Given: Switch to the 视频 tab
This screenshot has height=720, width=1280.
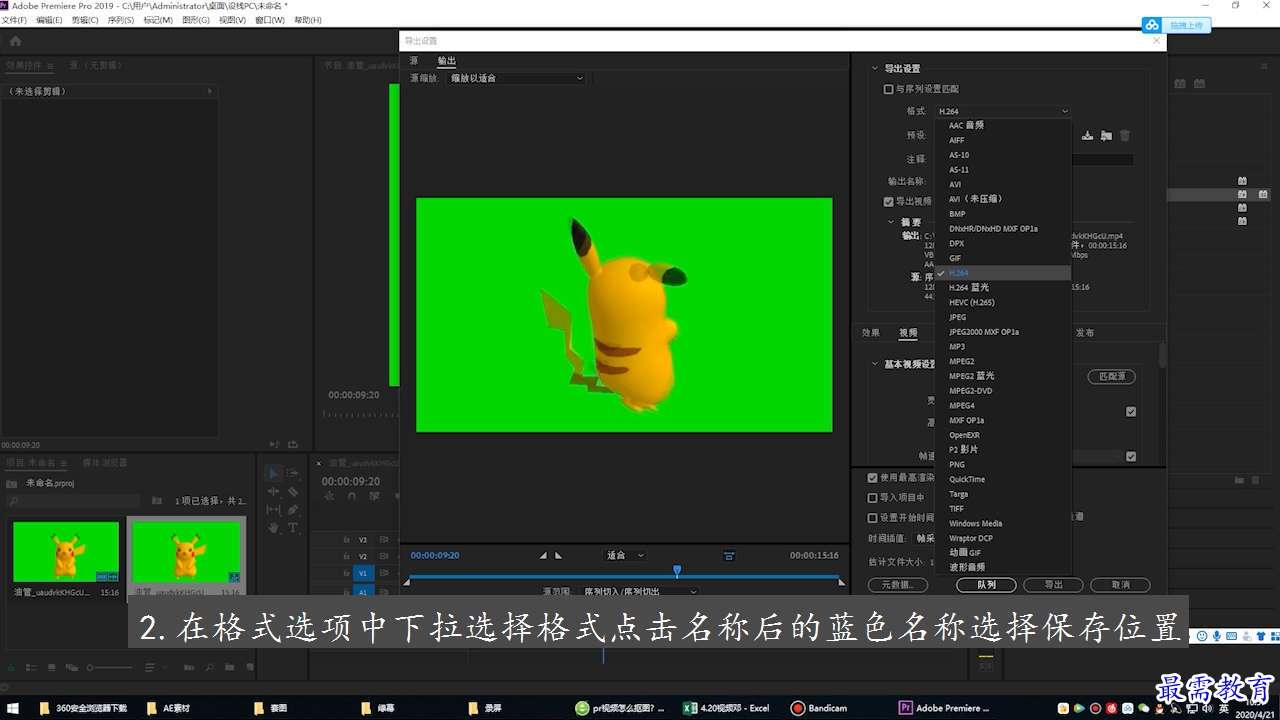Looking at the screenshot, I should [908, 333].
